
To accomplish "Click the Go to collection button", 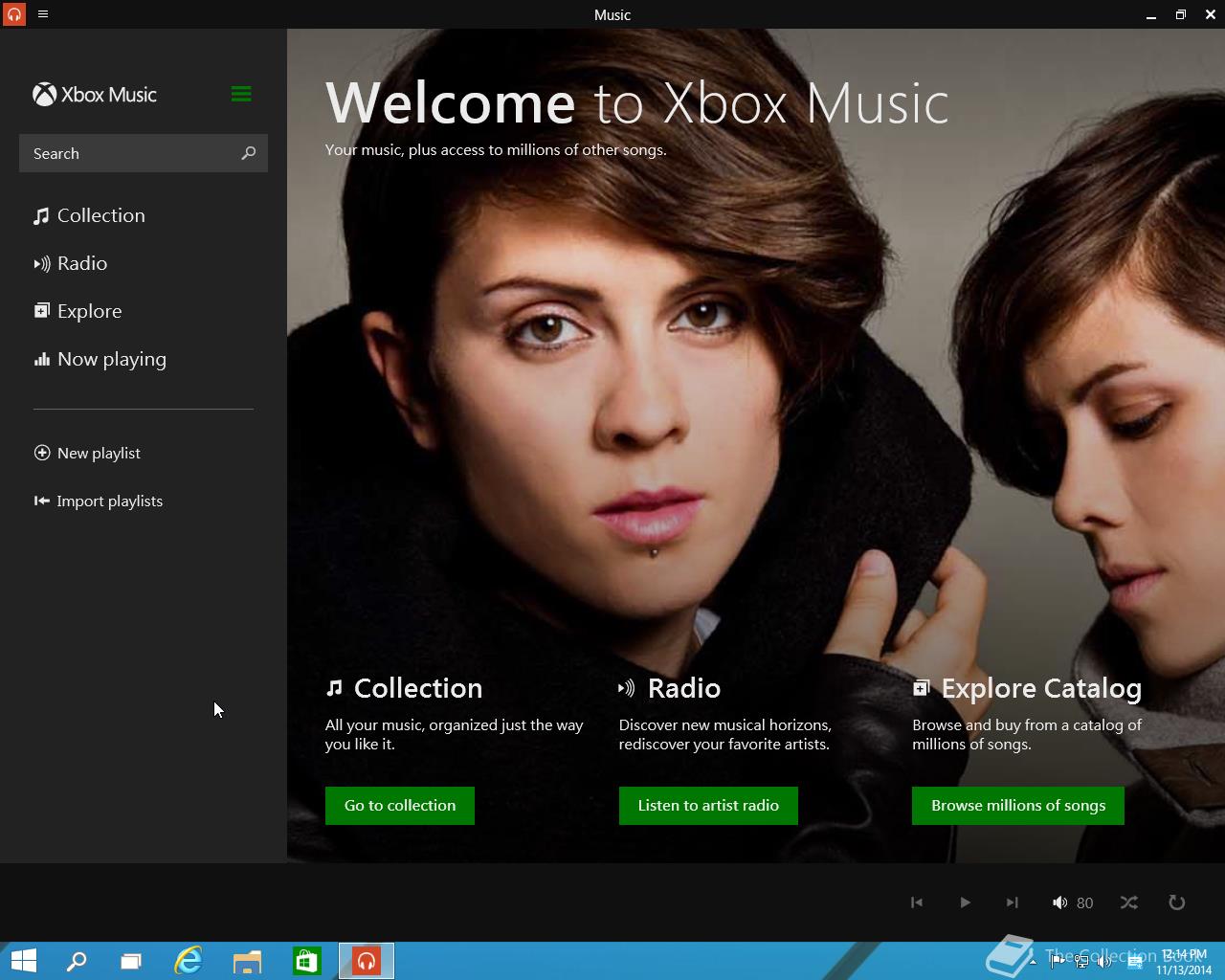I will (x=400, y=806).
